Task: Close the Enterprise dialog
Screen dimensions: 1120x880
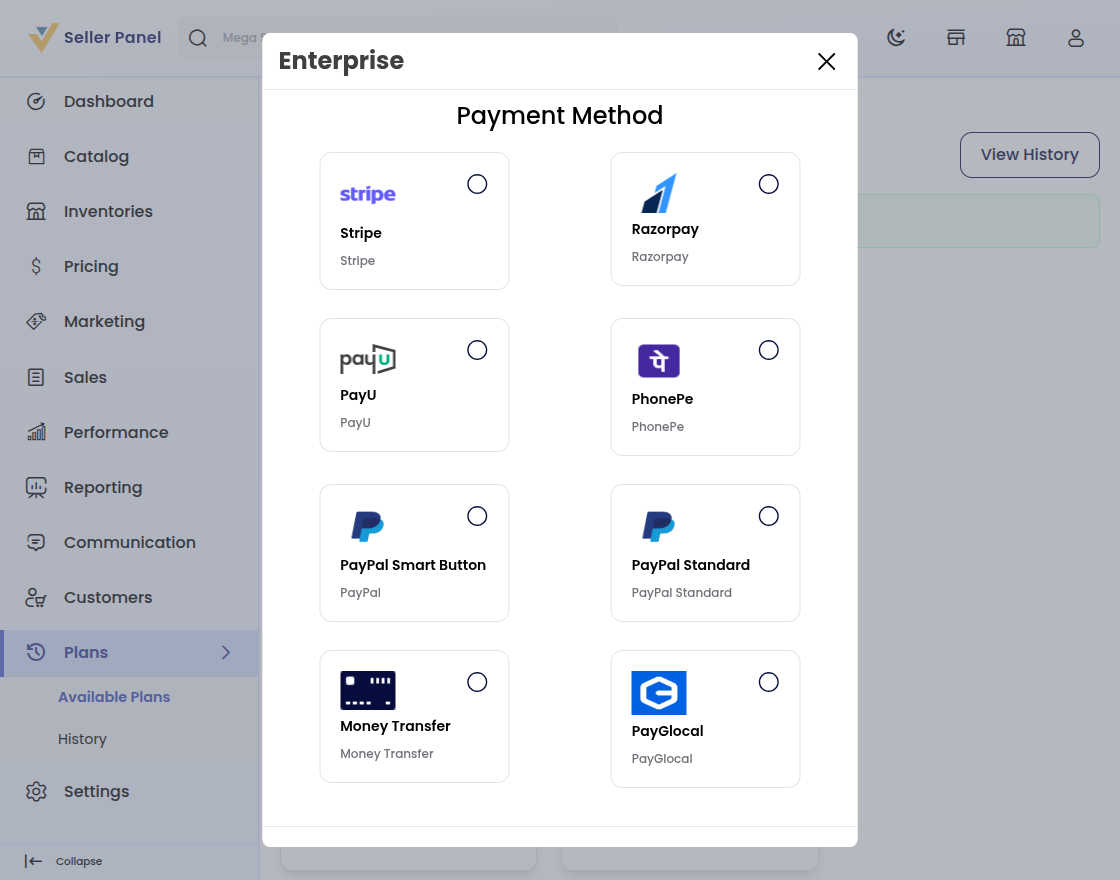Action: click(x=826, y=61)
